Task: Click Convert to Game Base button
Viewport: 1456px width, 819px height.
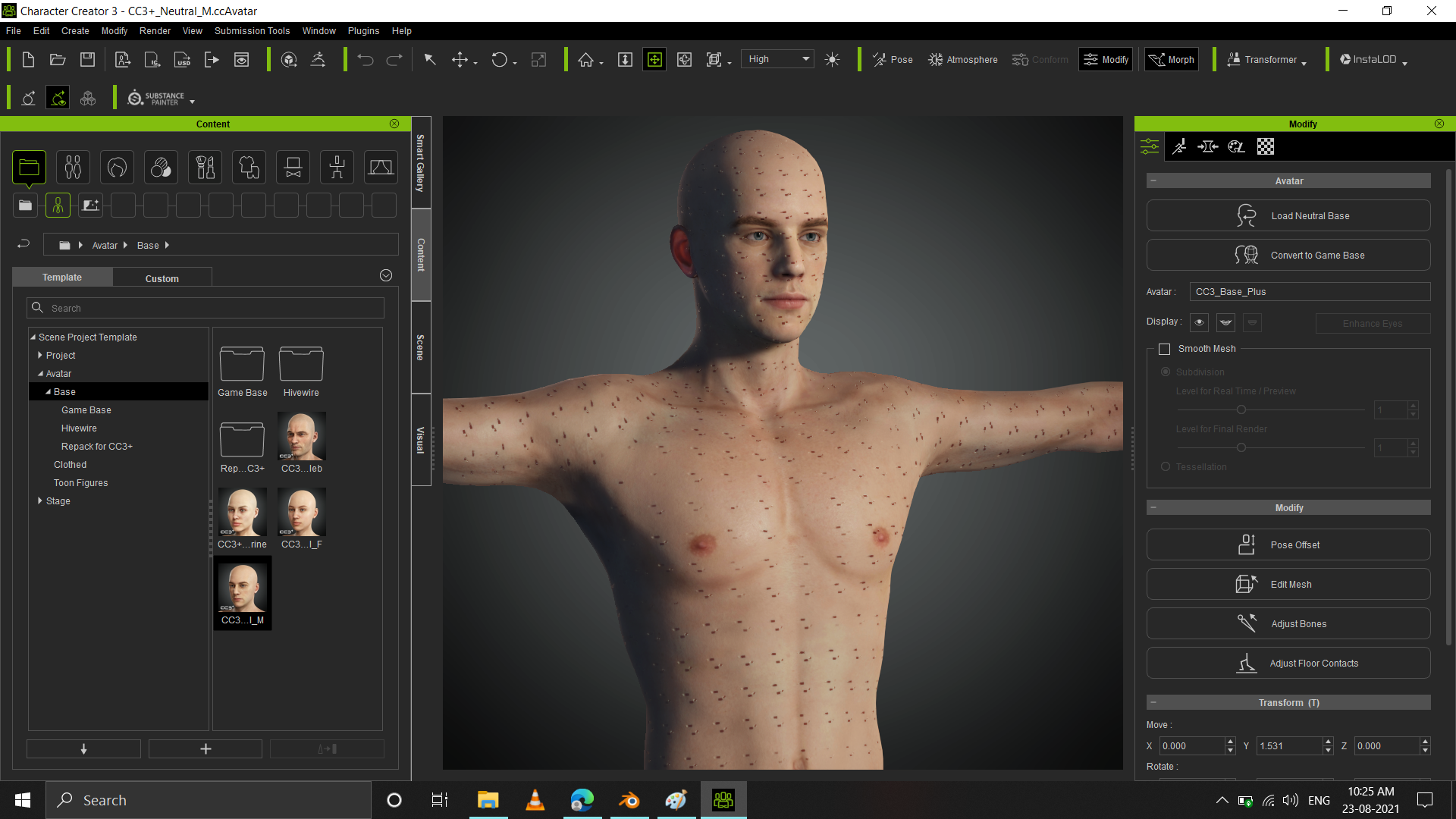Action: (x=1288, y=255)
